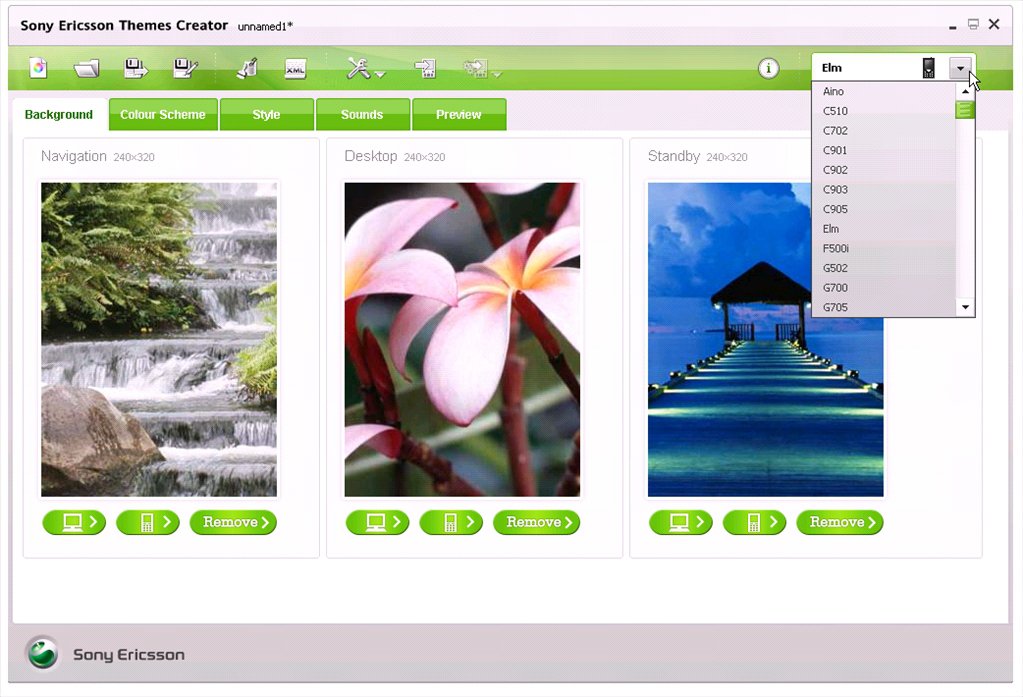This screenshot has height=697, width=1023.
Task: Click the greyed-out import device icon
Action: [476, 68]
